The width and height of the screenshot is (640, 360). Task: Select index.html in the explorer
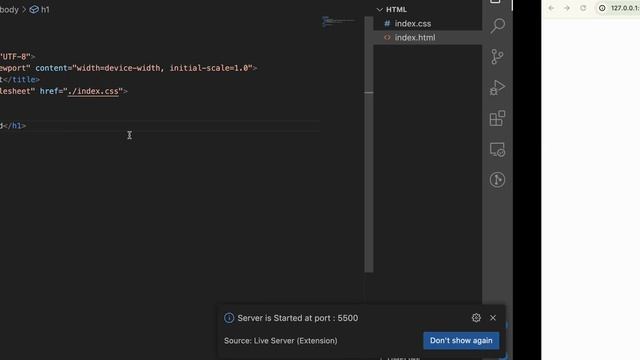(427, 38)
